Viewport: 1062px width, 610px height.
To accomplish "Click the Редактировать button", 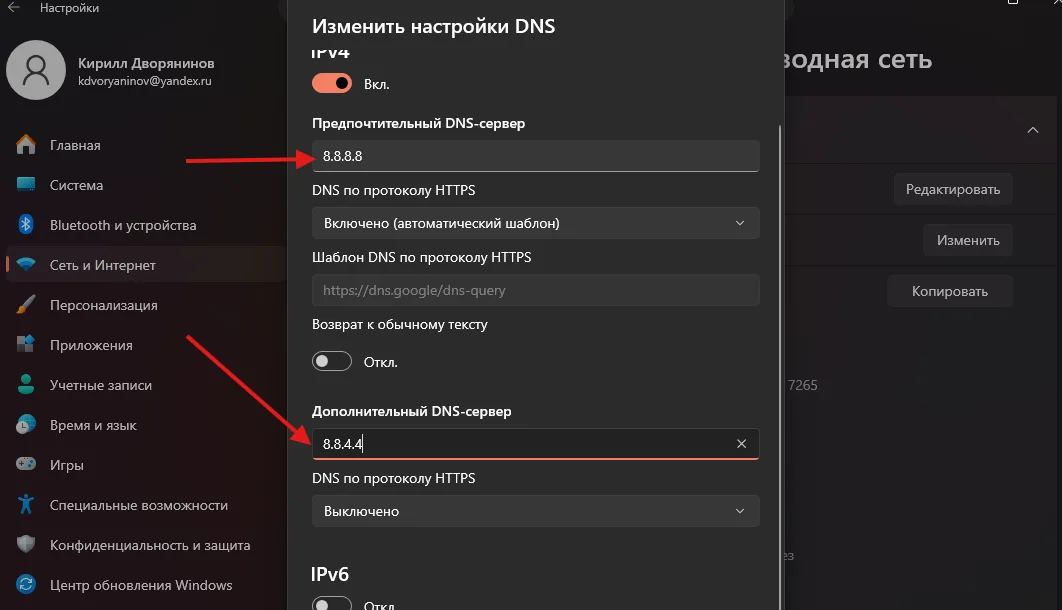I will pos(952,189).
